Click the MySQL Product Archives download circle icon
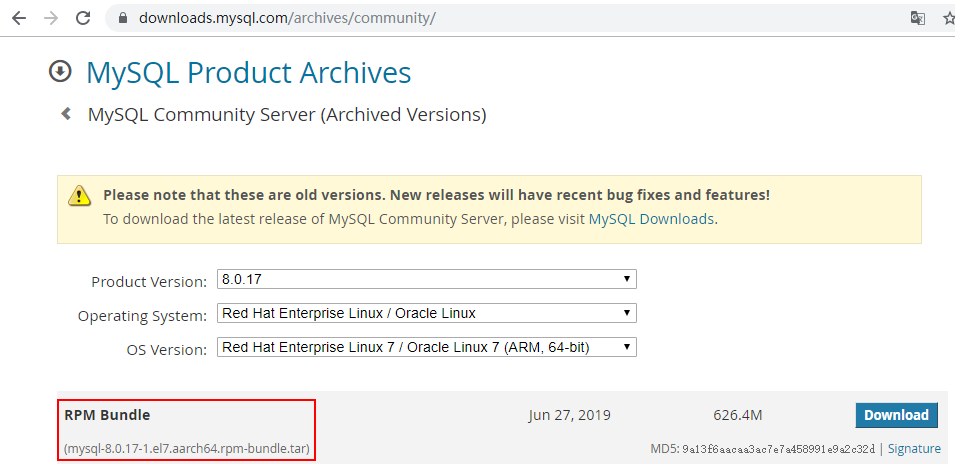 point(60,72)
